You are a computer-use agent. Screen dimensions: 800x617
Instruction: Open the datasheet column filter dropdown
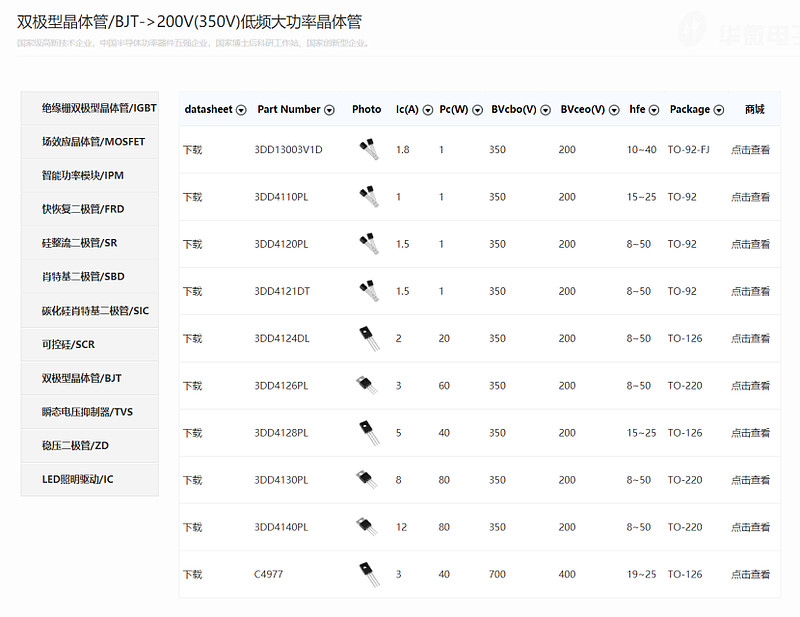pyautogui.click(x=241, y=110)
